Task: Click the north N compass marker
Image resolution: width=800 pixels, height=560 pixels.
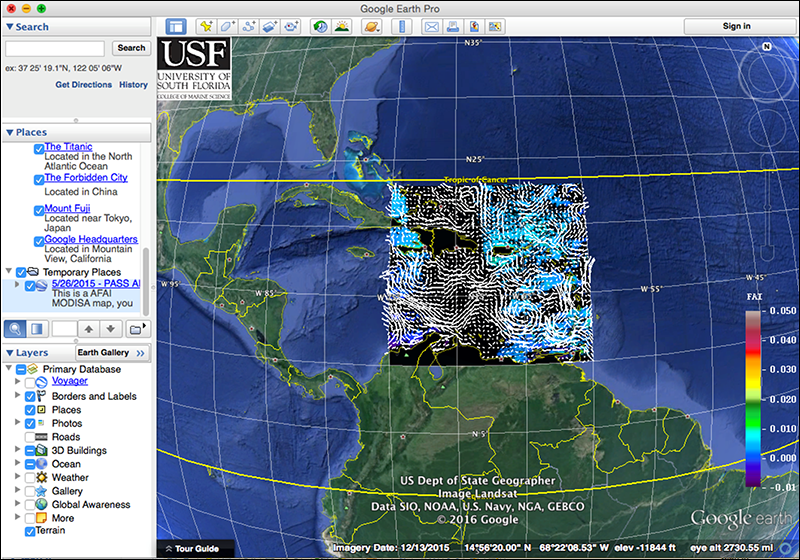Action: [766, 46]
